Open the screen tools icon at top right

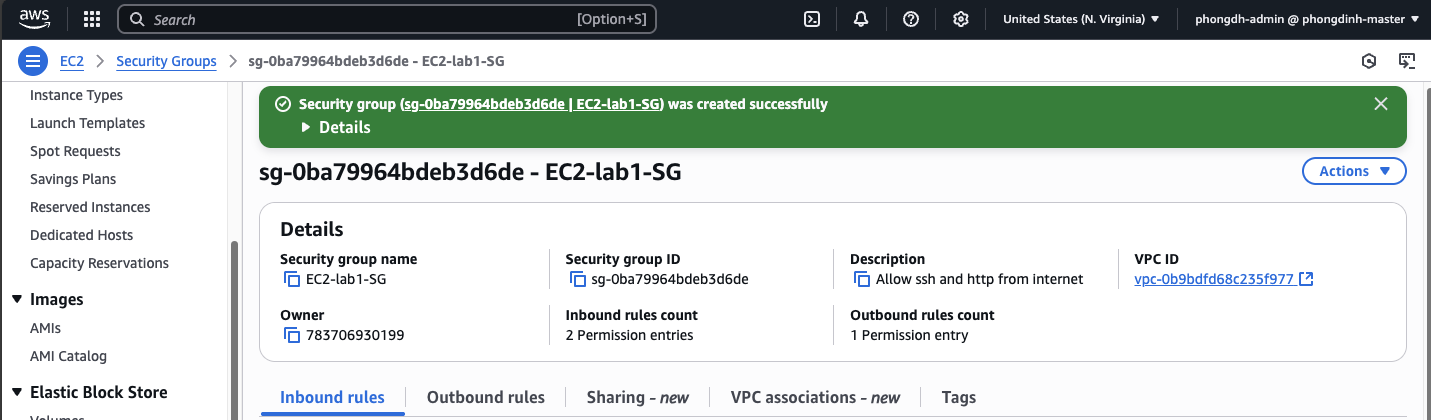[x=1407, y=61]
